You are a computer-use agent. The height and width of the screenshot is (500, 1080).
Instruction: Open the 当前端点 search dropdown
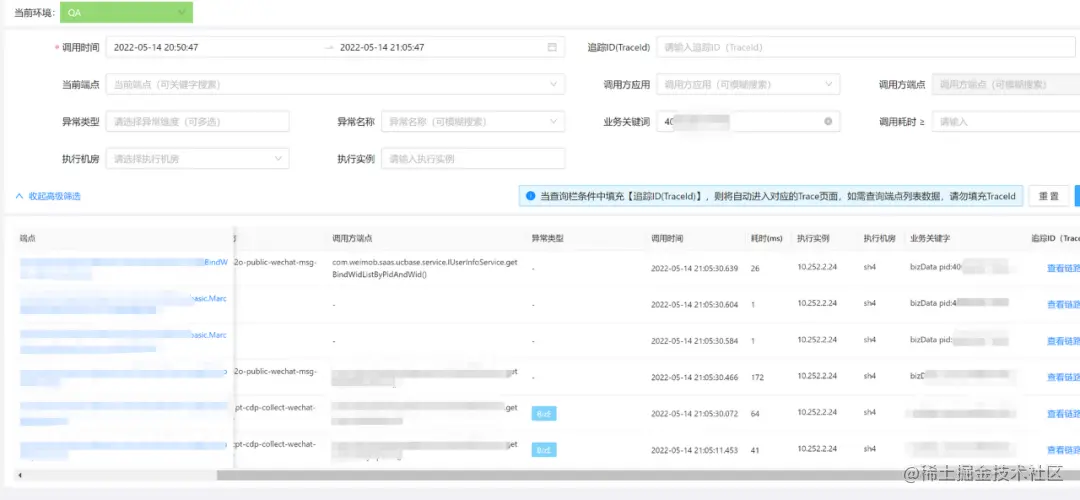tap(335, 85)
